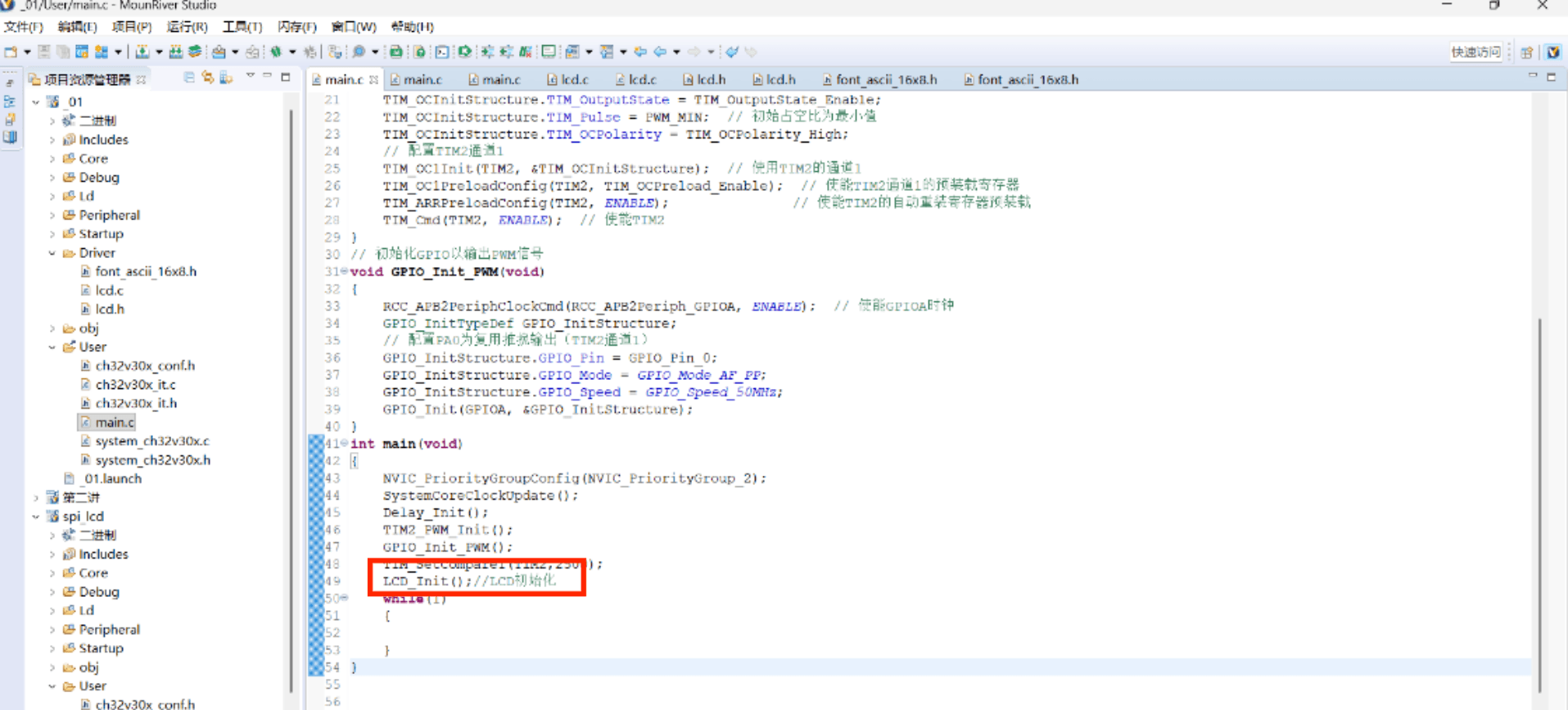Open the project explorer view menu dropdown
Image resolution: width=1568 pixels, height=710 pixels.
(251, 77)
